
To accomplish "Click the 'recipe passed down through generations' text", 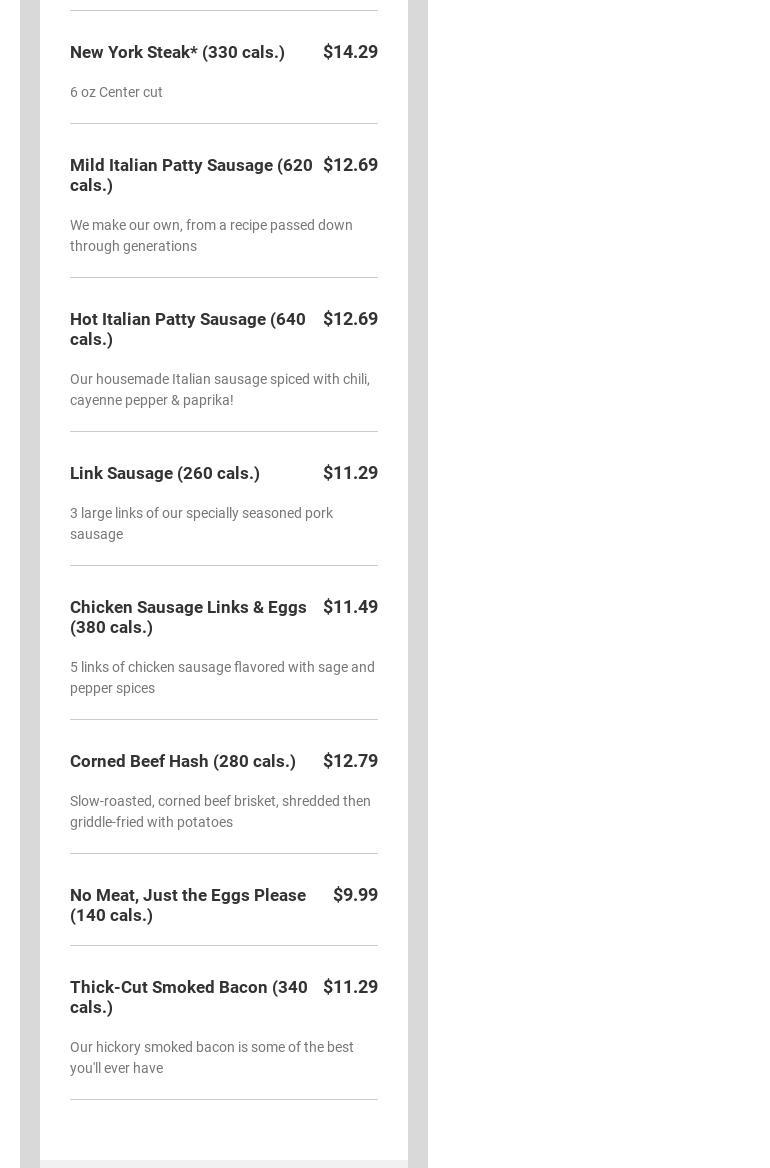I will pyautogui.click(x=211, y=235).
